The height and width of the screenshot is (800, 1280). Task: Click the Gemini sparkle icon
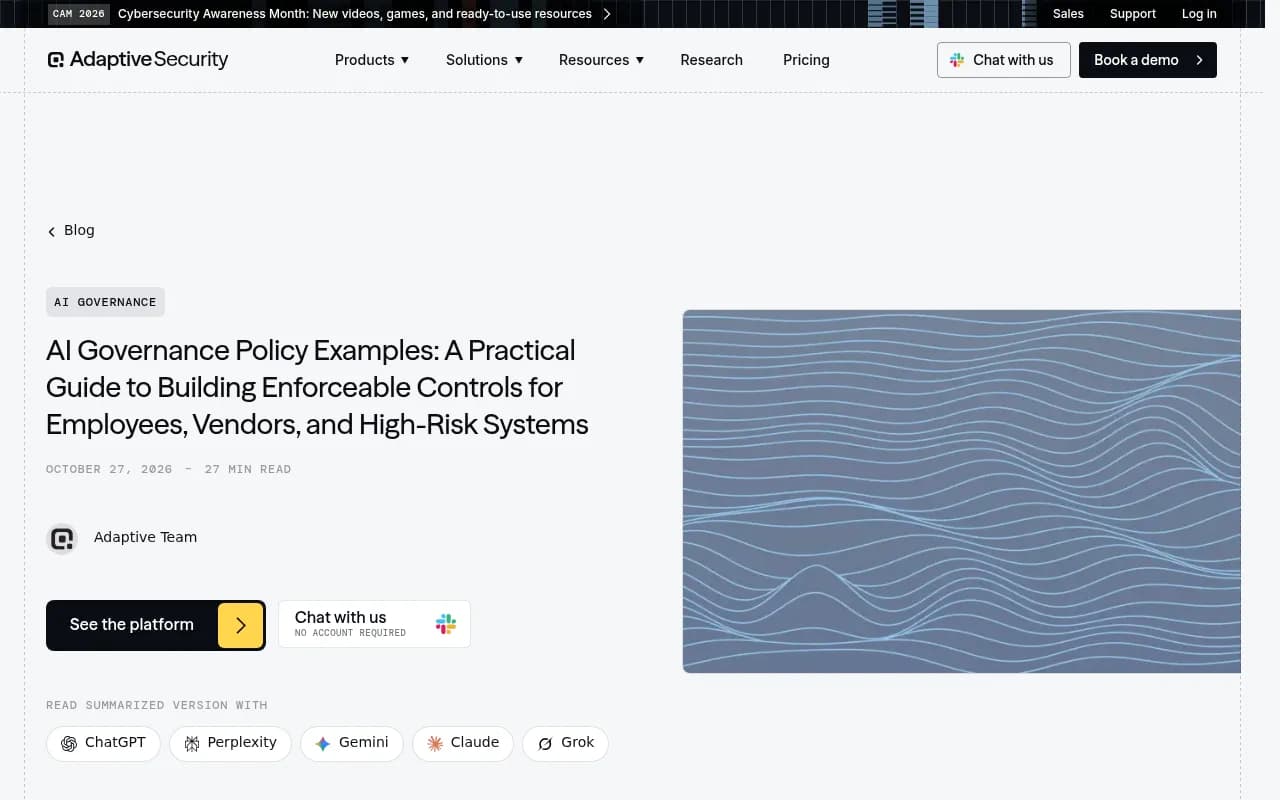click(323, 743)
